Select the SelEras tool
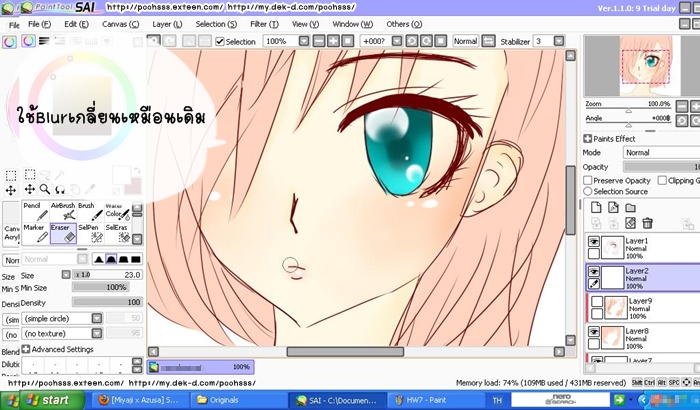Image resolution: width=700 pixels, height=410 pixels. 117,233
